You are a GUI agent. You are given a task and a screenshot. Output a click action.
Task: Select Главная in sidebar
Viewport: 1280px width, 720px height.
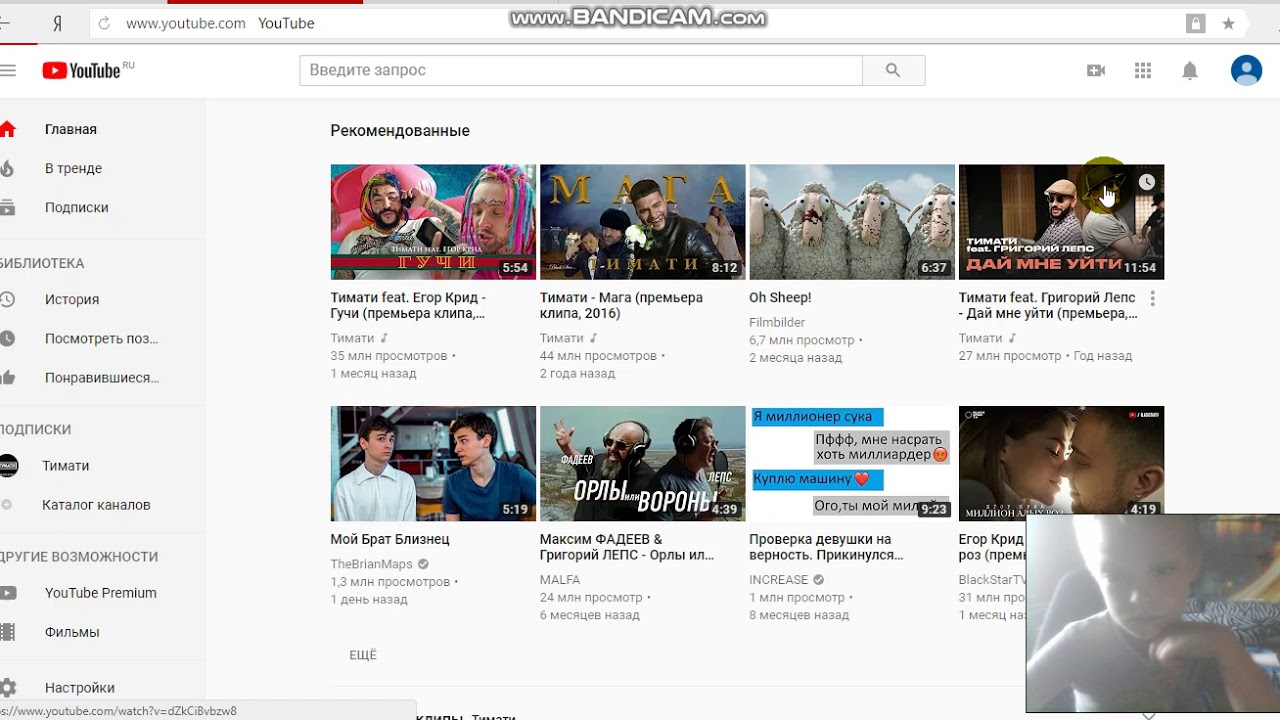point(71,129)
